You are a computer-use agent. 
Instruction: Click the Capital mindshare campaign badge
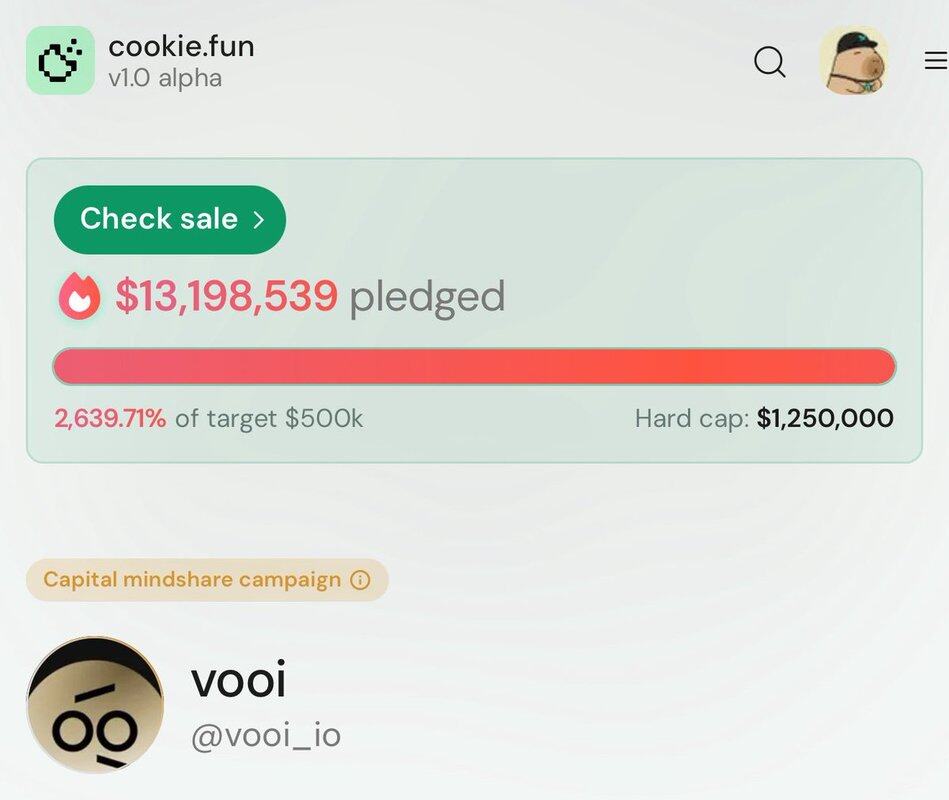[192, 580]
